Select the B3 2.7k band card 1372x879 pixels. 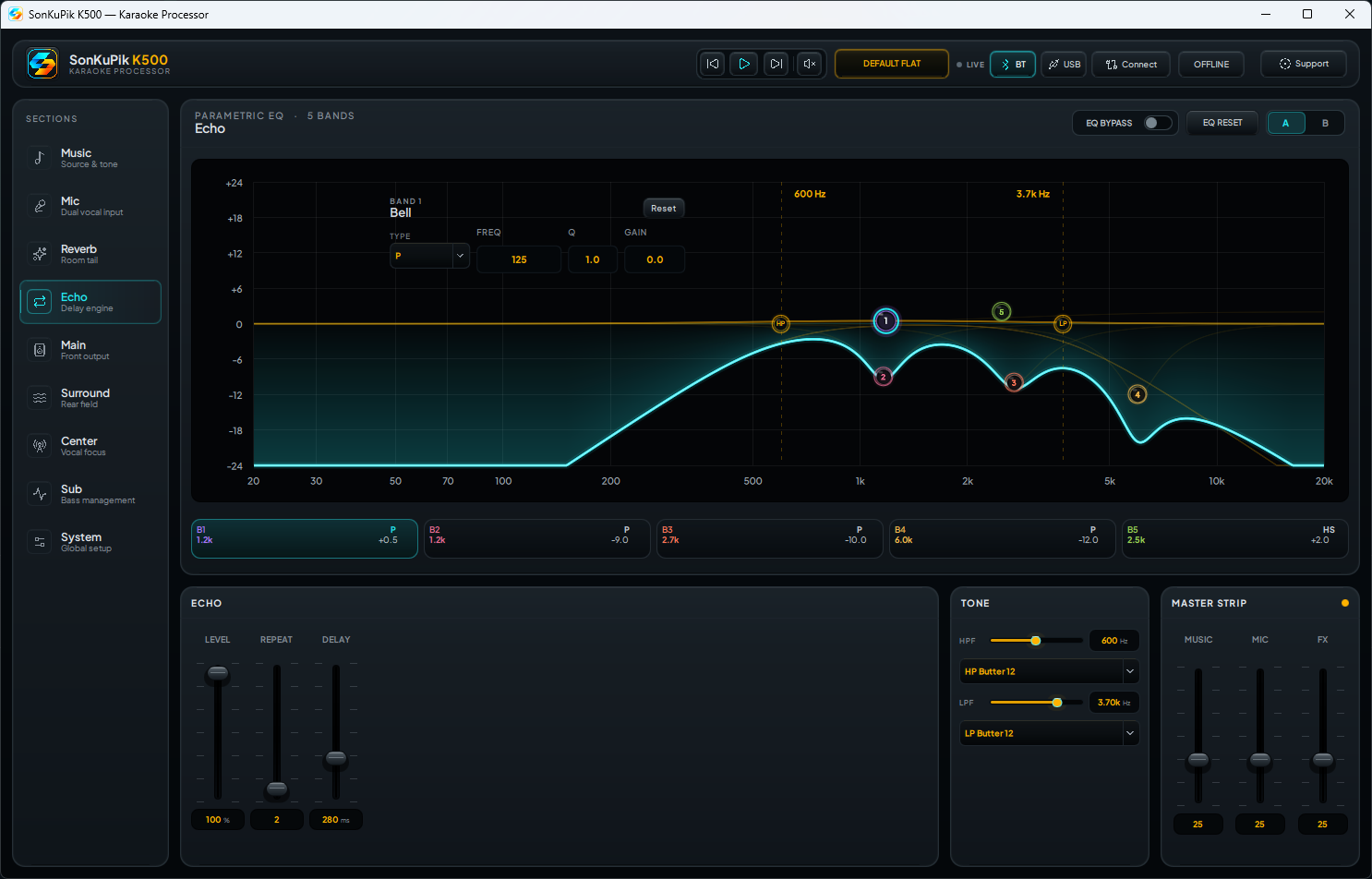click(769, 538)
